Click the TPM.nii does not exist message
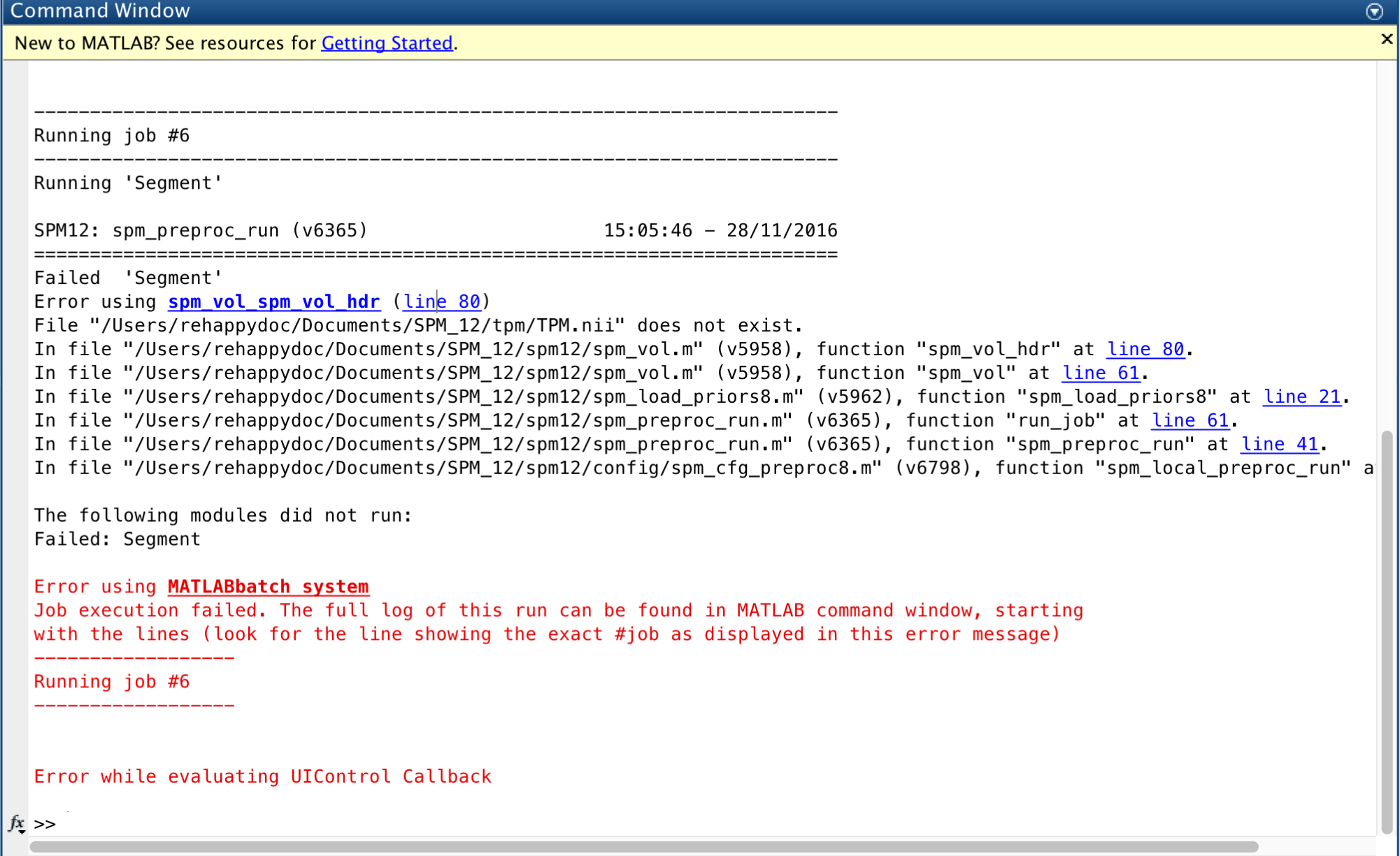This screenshot has height=856, width=1400. 418,325
